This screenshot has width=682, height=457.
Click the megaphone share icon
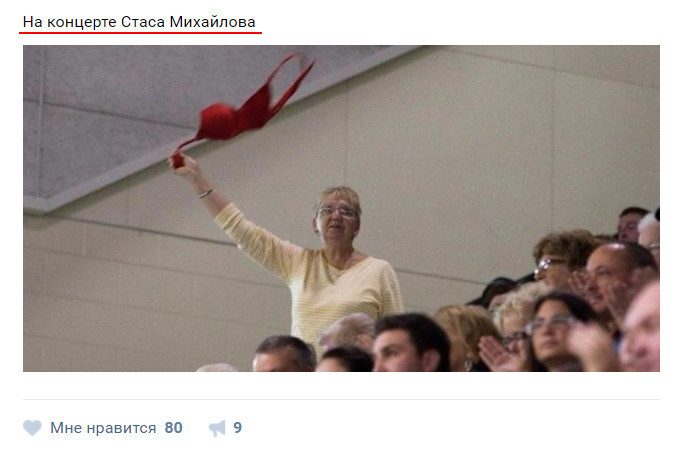[217, 428]
